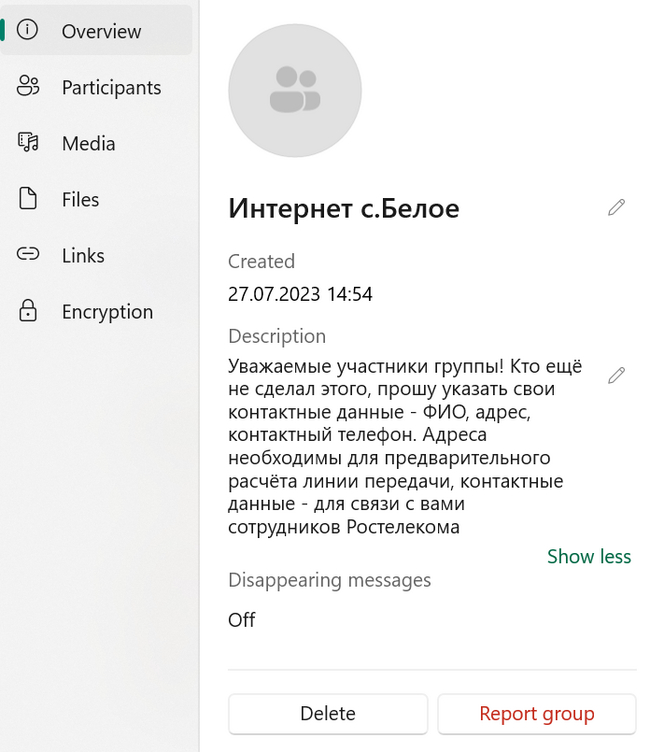Click the group avatar placeholder image
The width and height of the screenshot is (650, 752).
click(x=295, y=90)
